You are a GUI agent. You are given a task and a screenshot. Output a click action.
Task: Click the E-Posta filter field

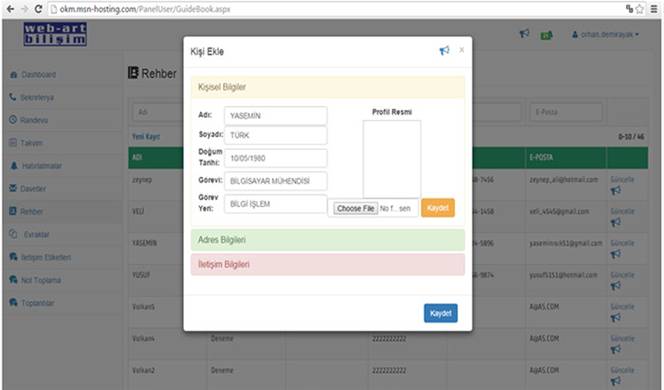pos(566,112)
